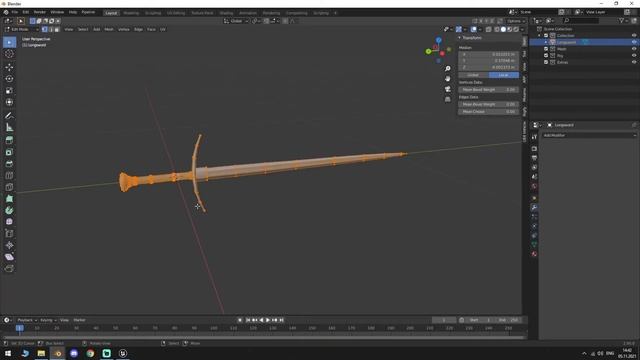Open the Playback dropdown in timeline

(27, 320)
